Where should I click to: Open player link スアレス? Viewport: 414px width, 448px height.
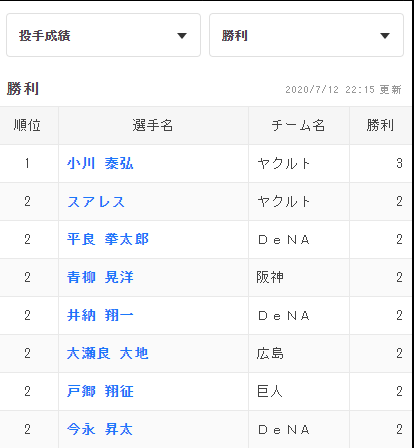click(x=96, y=201)
